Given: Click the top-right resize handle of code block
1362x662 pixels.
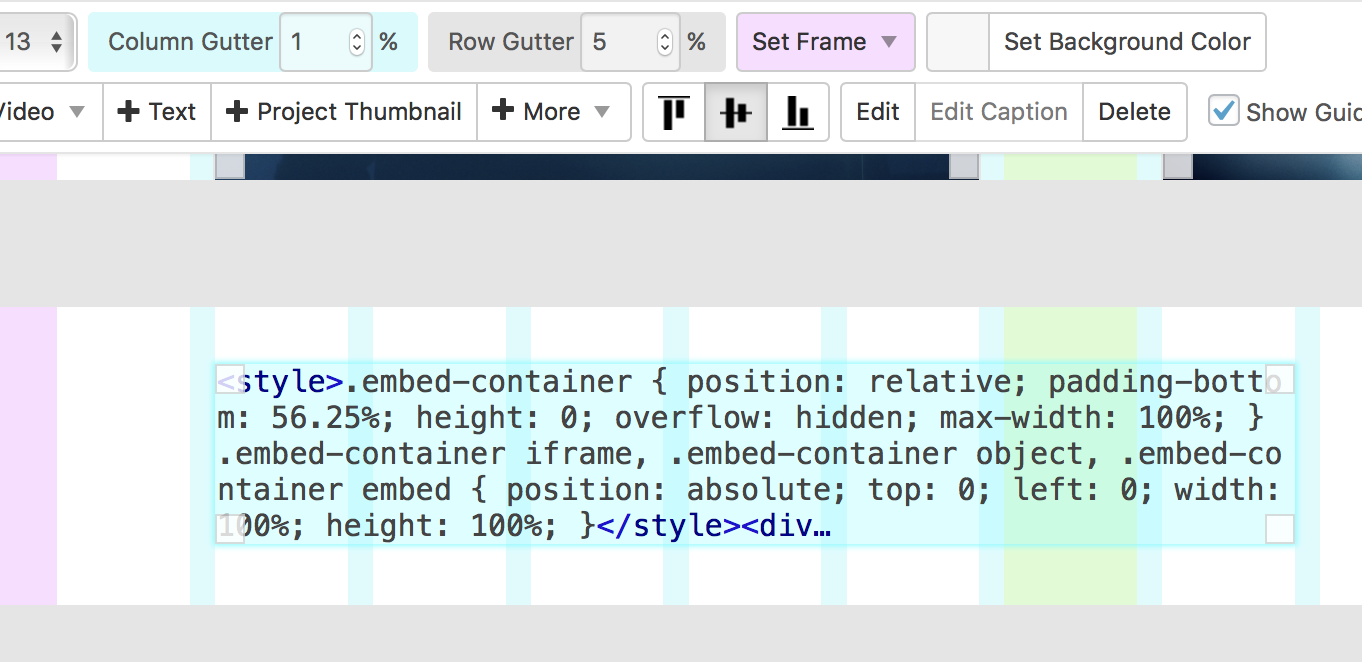Looking at the screenshot, I should (1279, 380).
